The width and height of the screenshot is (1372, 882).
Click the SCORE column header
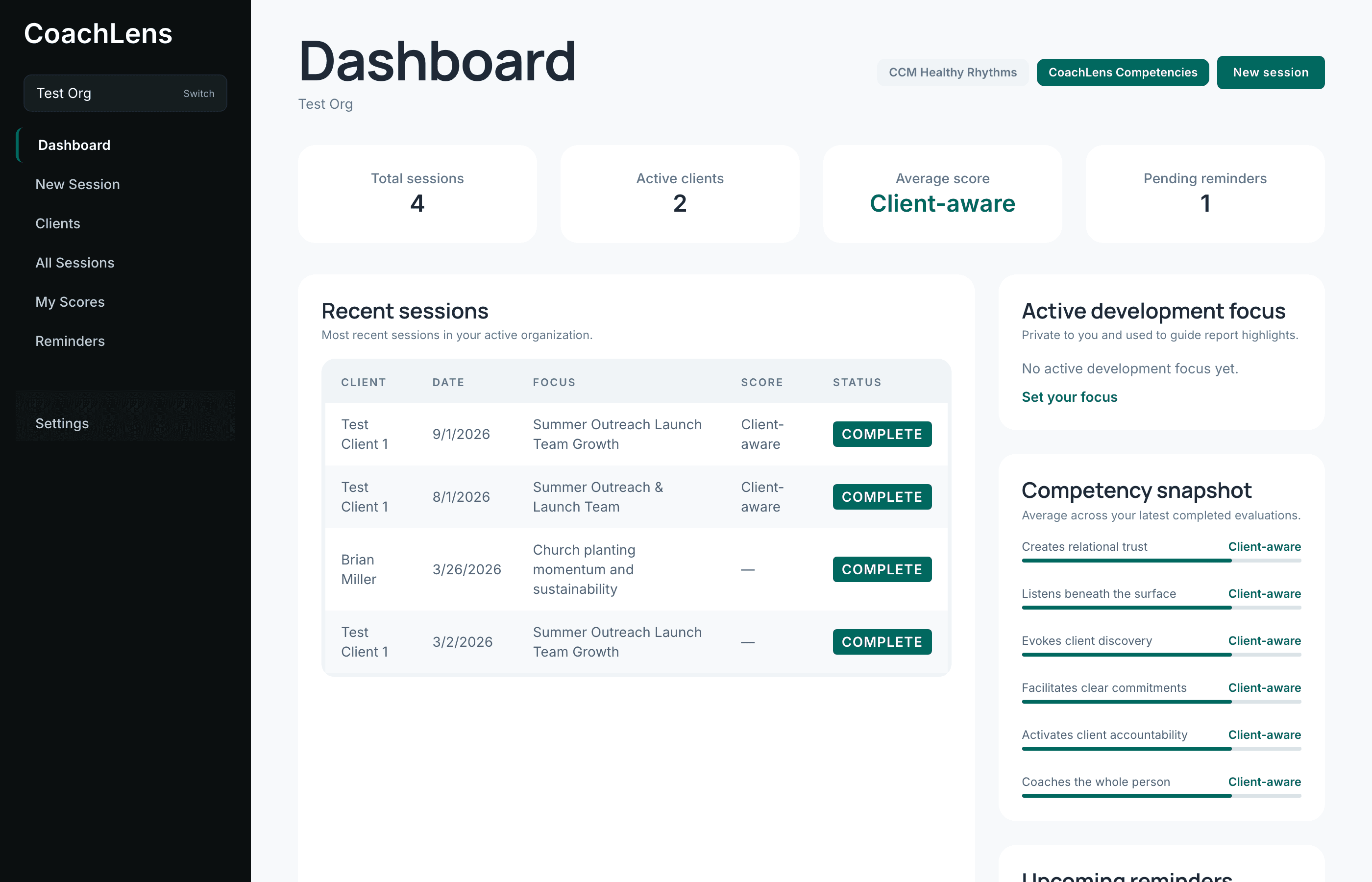click(761, 382)
